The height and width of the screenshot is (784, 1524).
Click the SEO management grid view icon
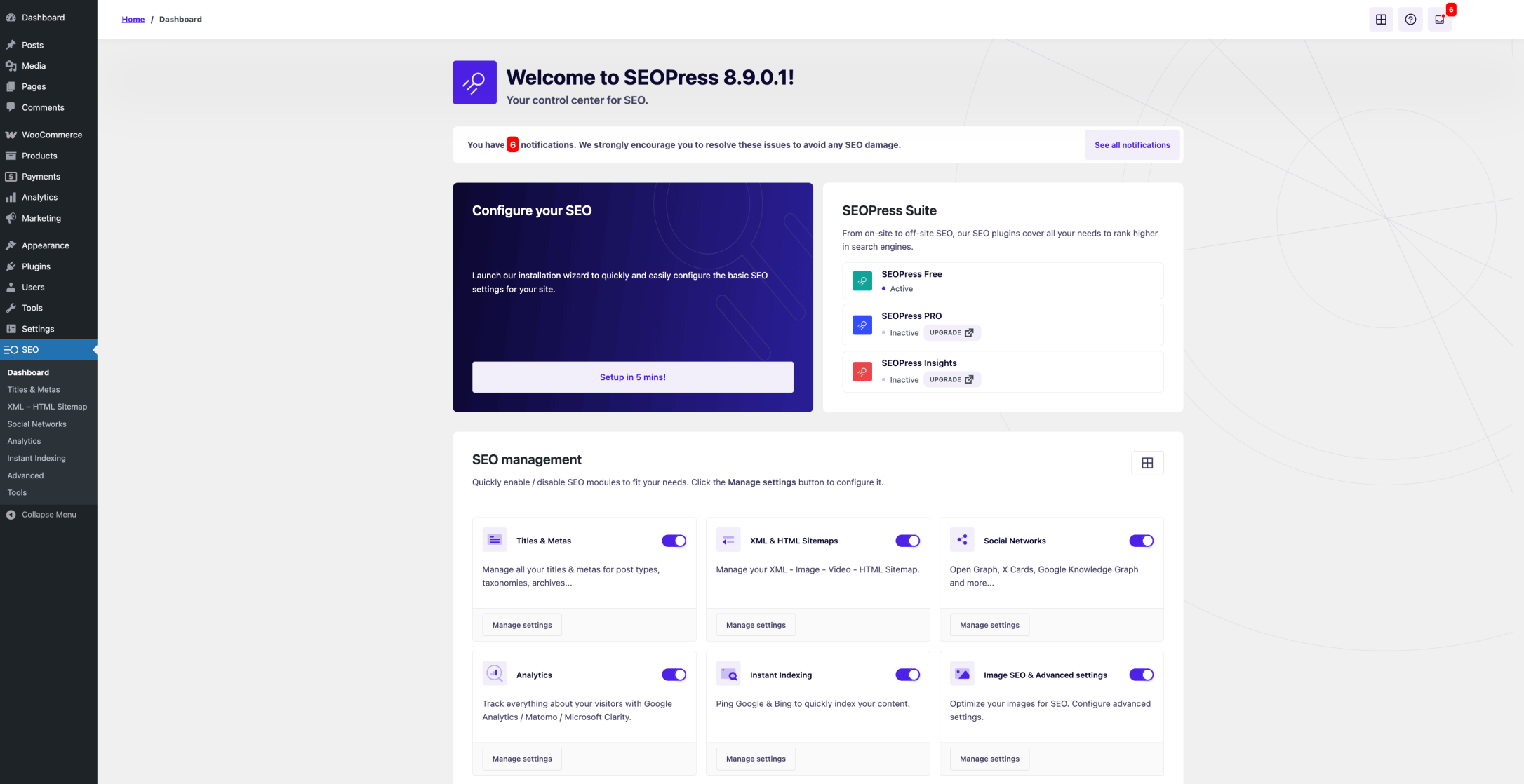(x=1147, y=463)
